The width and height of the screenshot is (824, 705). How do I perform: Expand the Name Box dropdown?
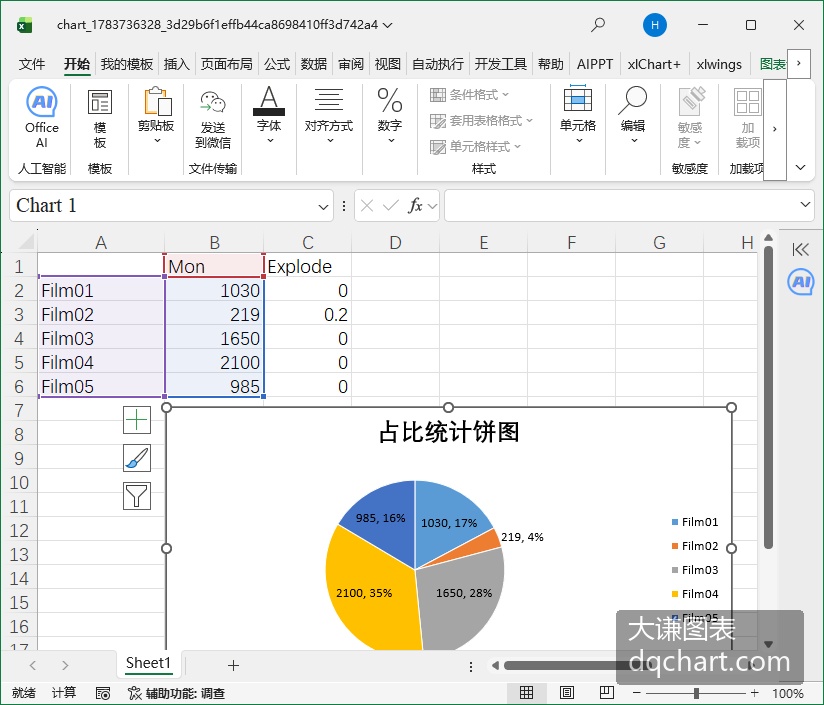(x=323, y=206)
